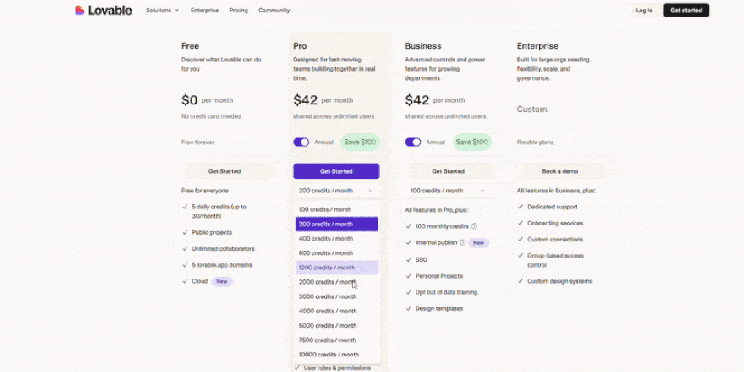Viewport: 744px width, 372px height.
Task: Go to Pricing in the top navigation
Action: click(x=238, y=10)
